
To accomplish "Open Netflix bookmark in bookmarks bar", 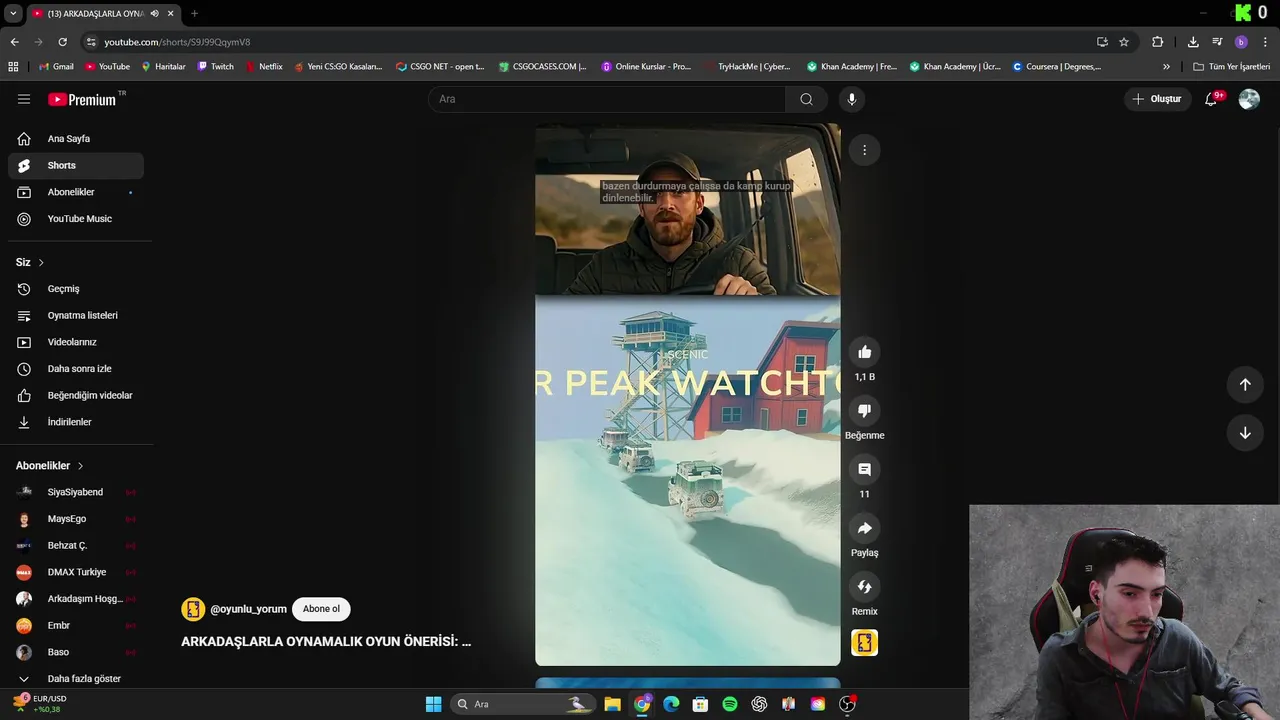I will (x=264, y=67).
